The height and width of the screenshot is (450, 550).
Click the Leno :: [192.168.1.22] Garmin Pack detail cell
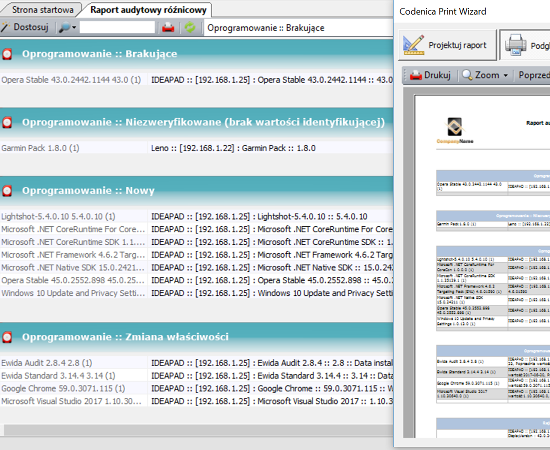[x=270, y=148]
